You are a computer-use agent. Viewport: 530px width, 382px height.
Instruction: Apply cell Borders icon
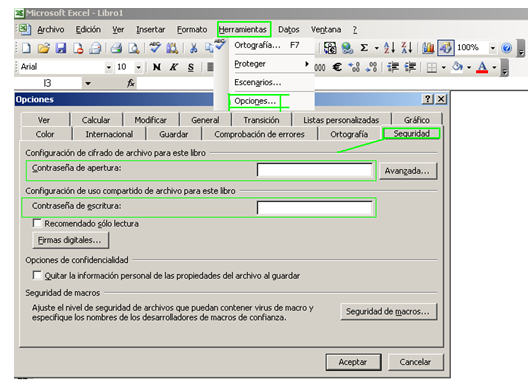coord(432,68)
